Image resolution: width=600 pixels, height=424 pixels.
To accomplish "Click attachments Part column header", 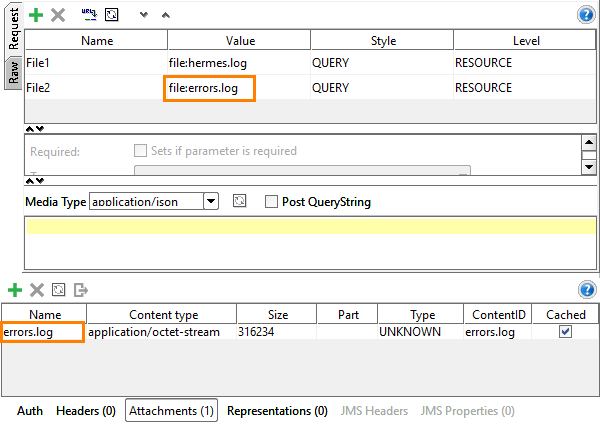I will click(347, 314).
